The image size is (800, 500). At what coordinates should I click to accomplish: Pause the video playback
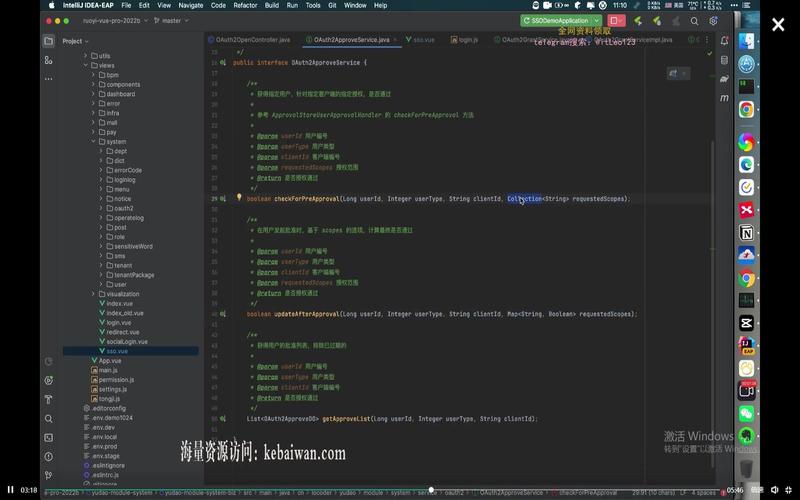(x=10, y=490)
